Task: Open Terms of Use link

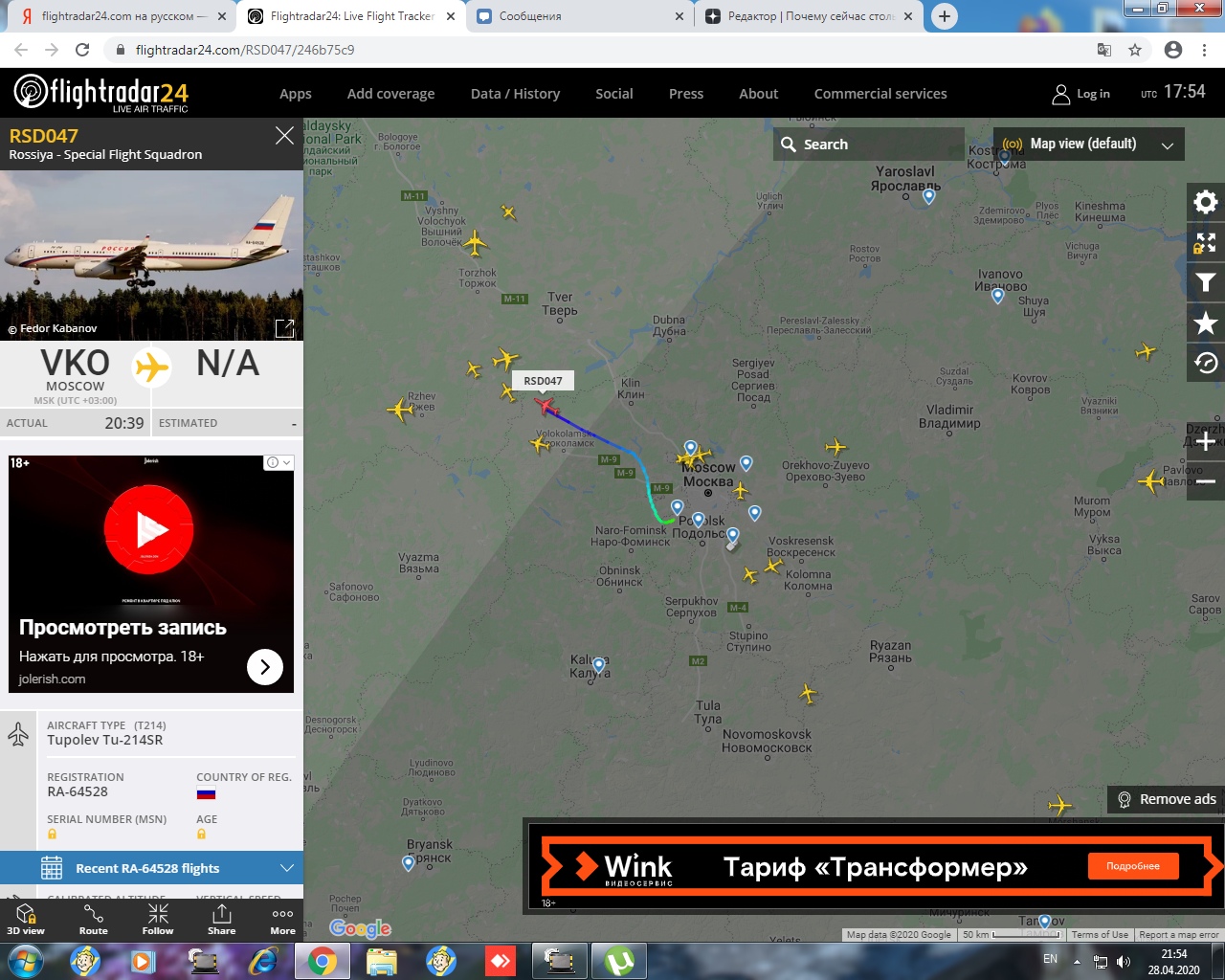Action: [1100, 935]
